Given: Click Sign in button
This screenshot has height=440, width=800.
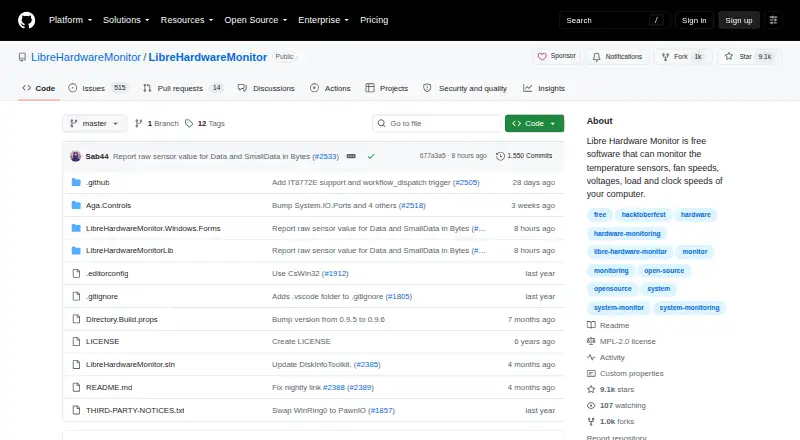Looking at the screenshot, I should 694,20.
